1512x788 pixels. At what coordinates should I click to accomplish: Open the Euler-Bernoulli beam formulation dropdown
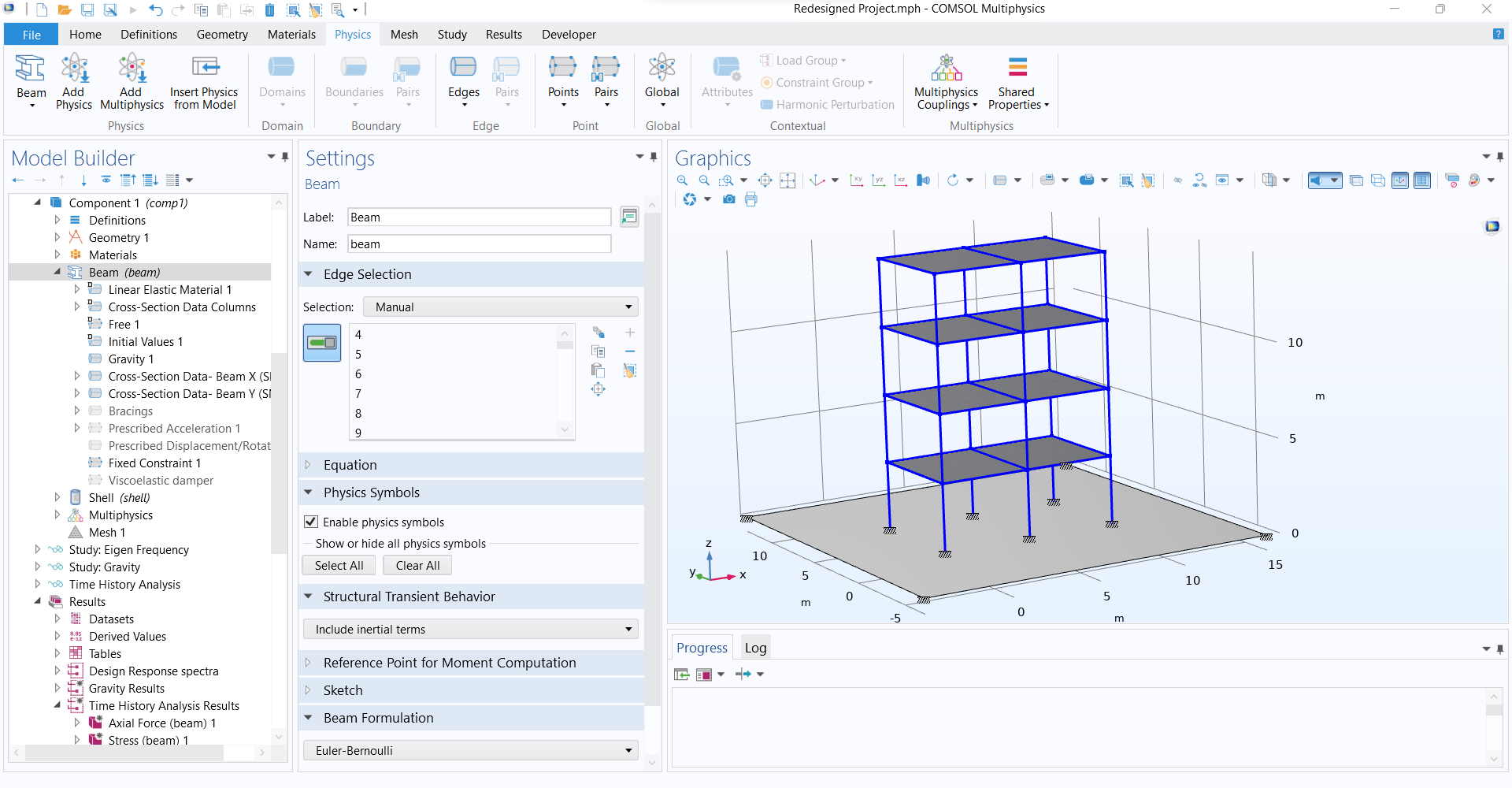click(x=471, y=751)
